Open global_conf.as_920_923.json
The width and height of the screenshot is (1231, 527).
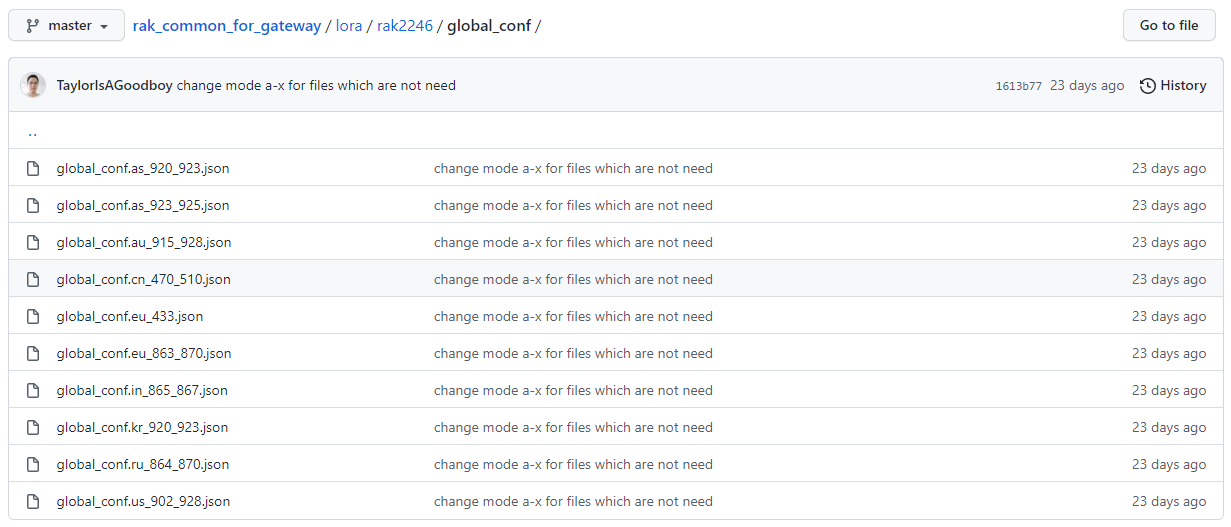pos(143,168)
